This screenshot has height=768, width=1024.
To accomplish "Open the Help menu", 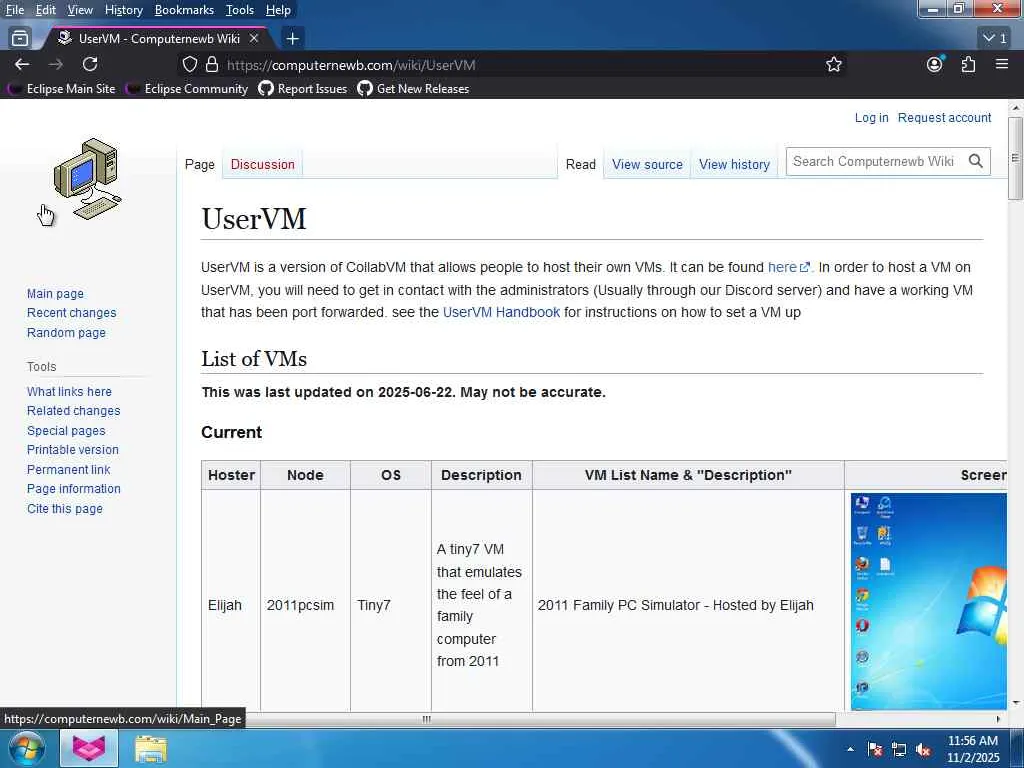I will point(278,10).
